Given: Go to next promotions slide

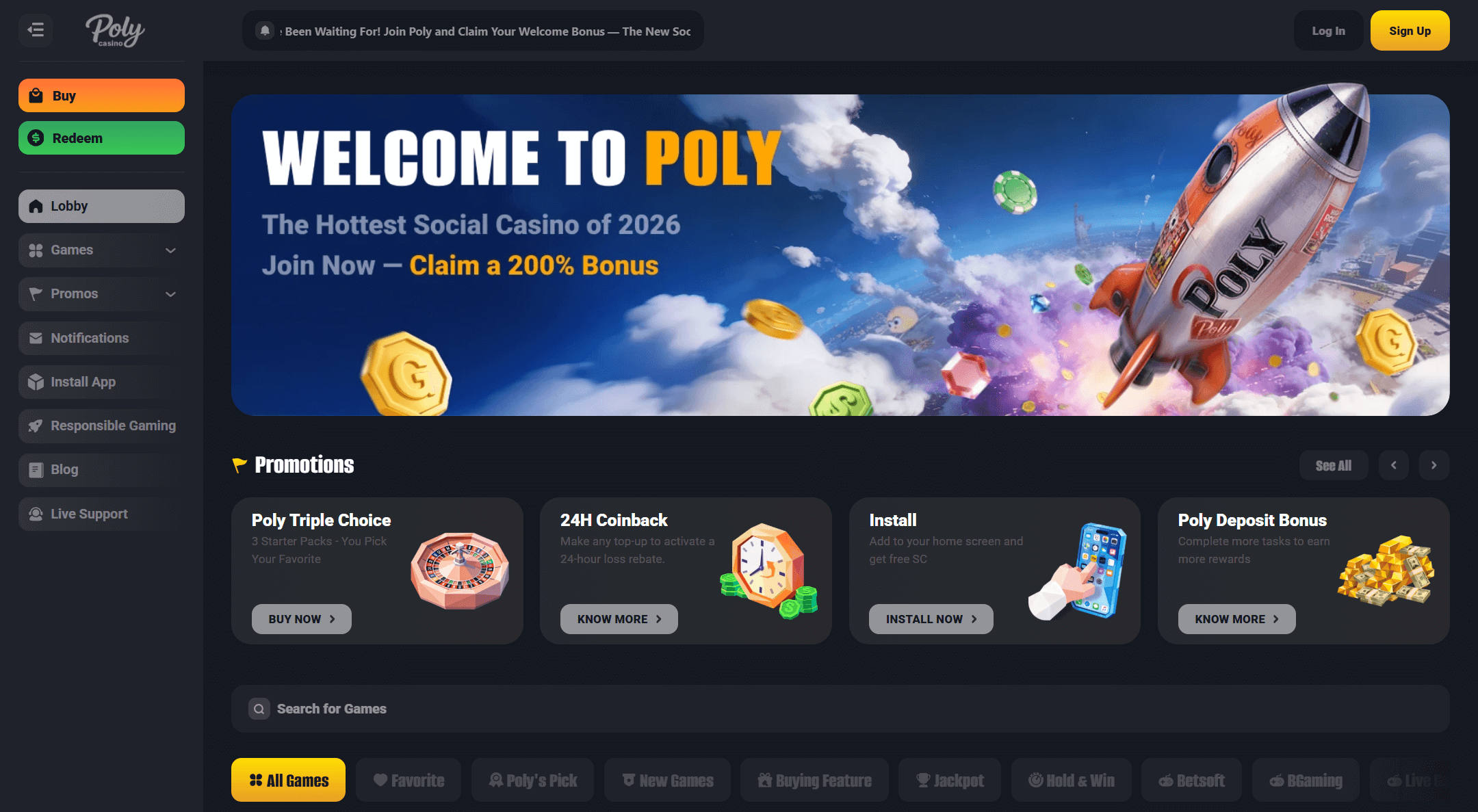Looking at the screenshot, I should click(1434, 465).
